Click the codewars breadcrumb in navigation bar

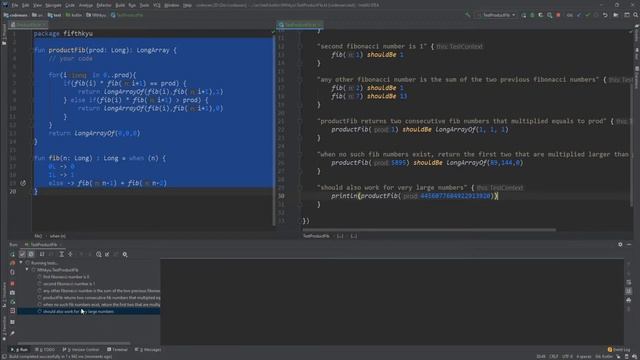coord(16,15)
